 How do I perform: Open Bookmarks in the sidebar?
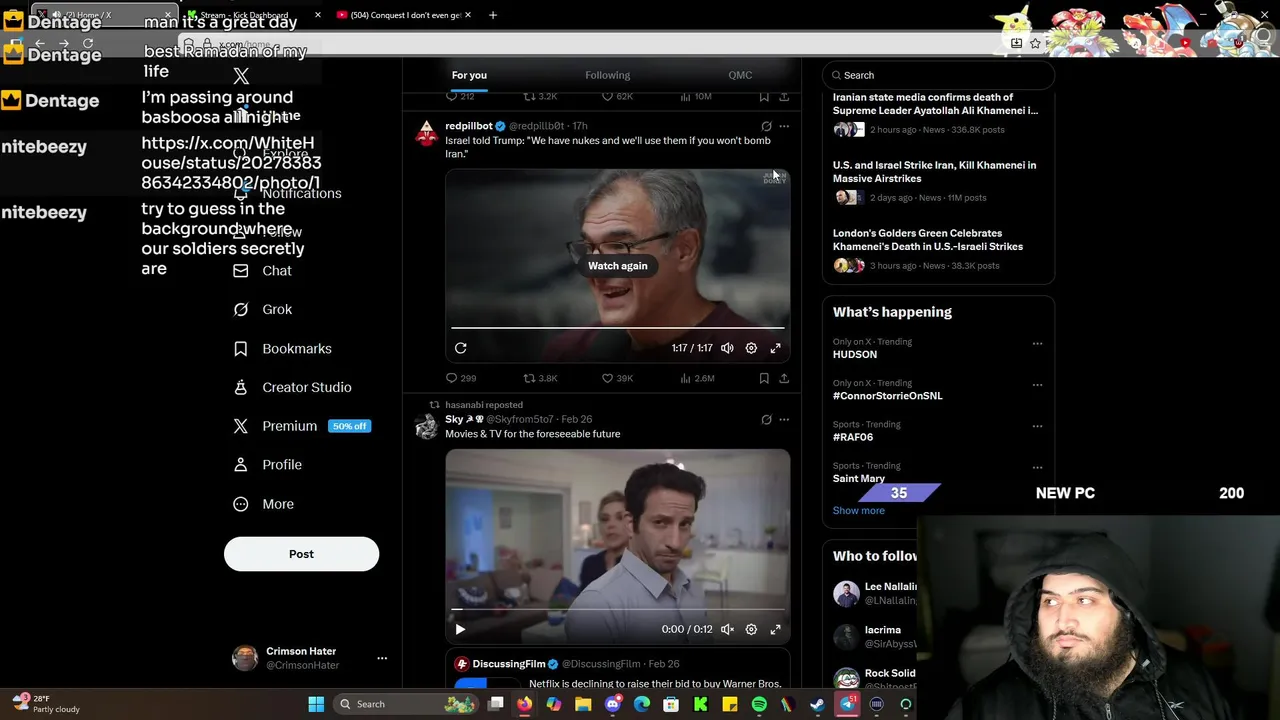(282, 349)
